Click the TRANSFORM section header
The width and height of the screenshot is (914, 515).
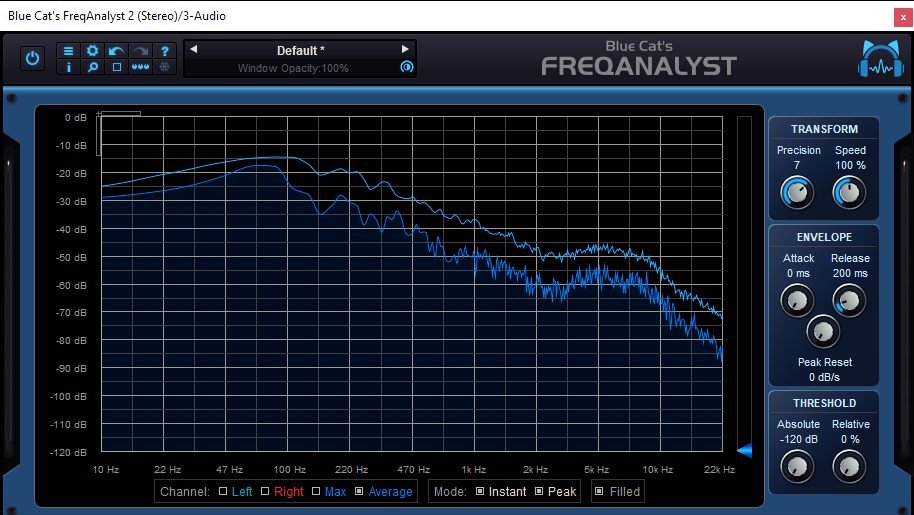824,129
